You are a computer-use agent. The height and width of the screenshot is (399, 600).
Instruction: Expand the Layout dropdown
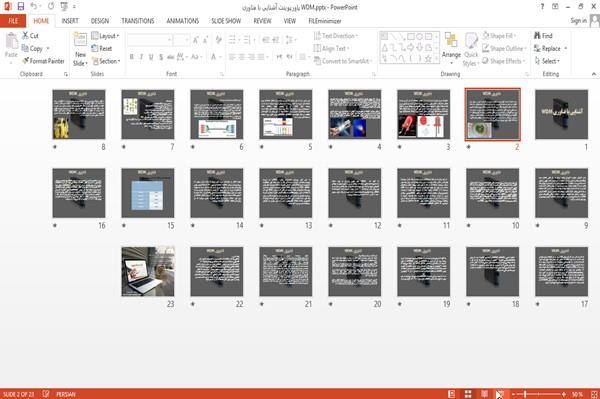105,36
